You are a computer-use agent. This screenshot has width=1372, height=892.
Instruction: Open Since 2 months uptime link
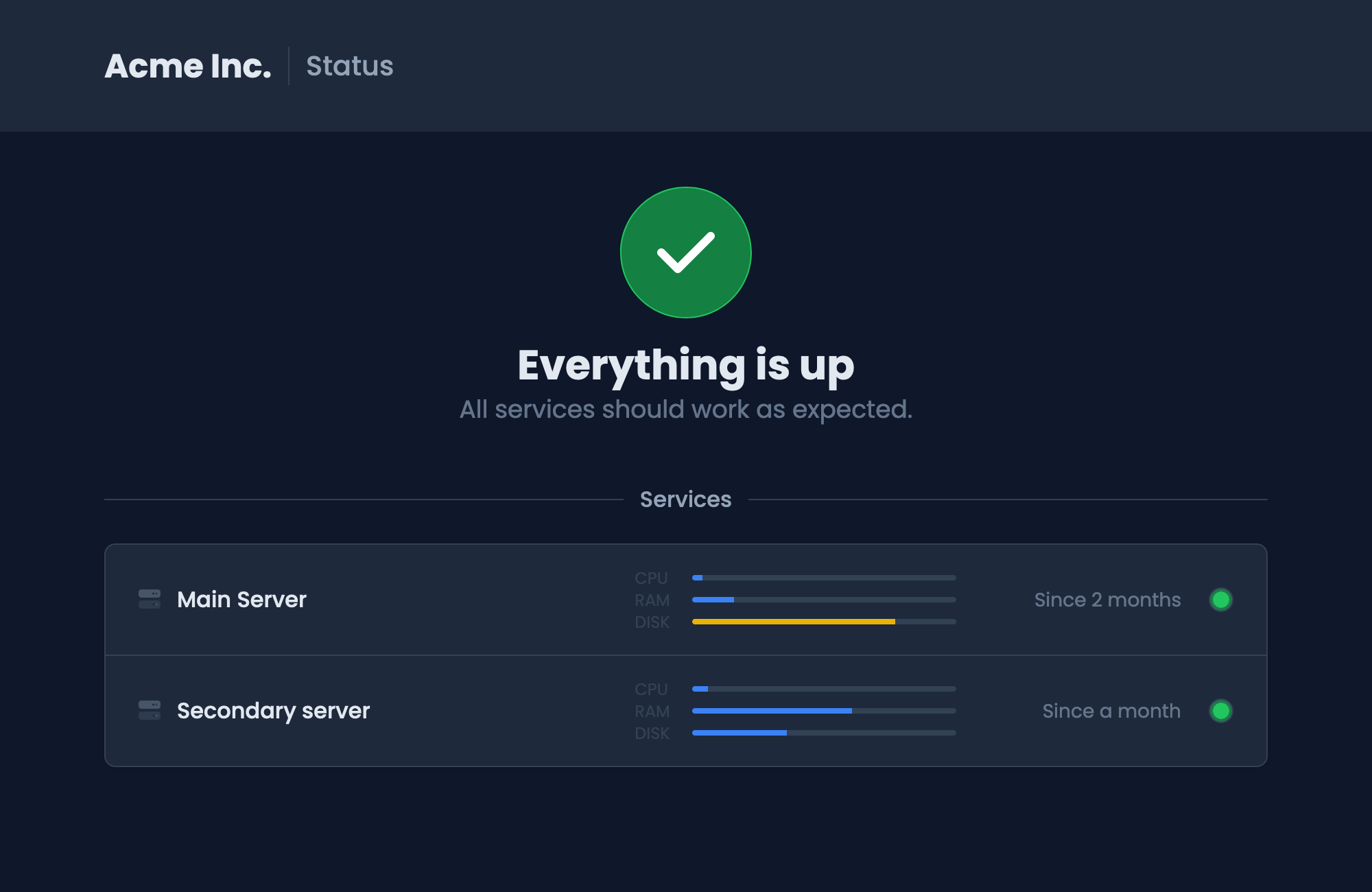pos(1107,600)
